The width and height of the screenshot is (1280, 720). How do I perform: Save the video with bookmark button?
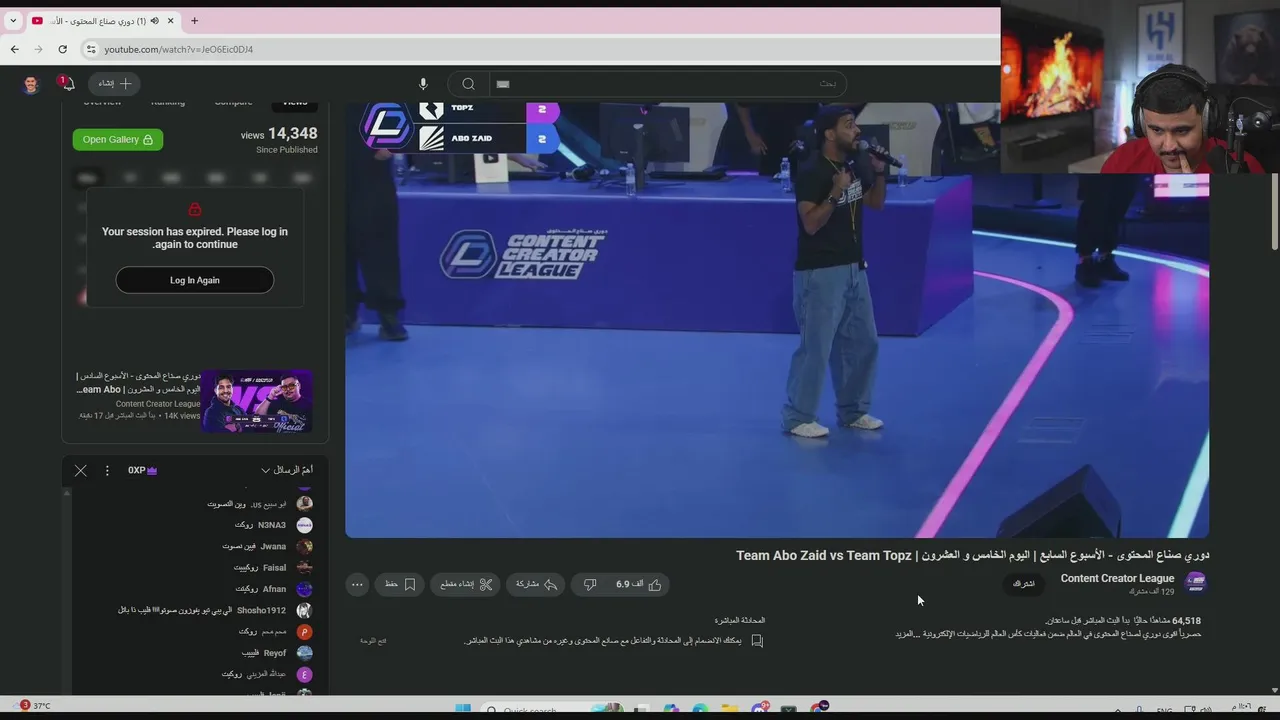coord(400,584)
